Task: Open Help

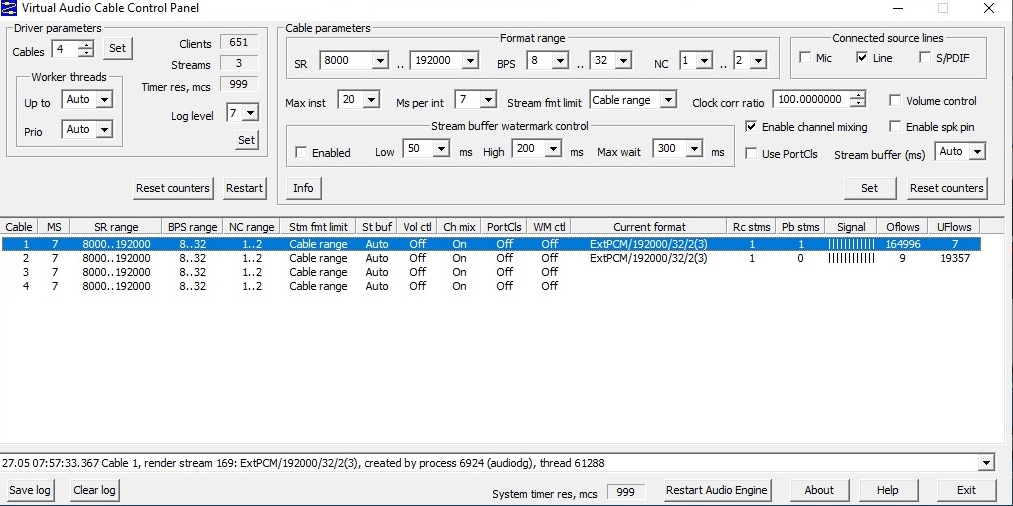Action: [888, 490]
